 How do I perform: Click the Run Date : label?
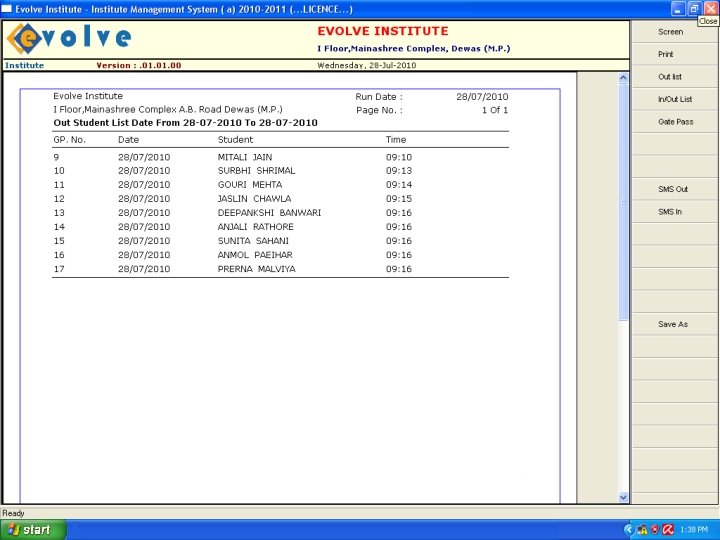click(x=379, y=97)
